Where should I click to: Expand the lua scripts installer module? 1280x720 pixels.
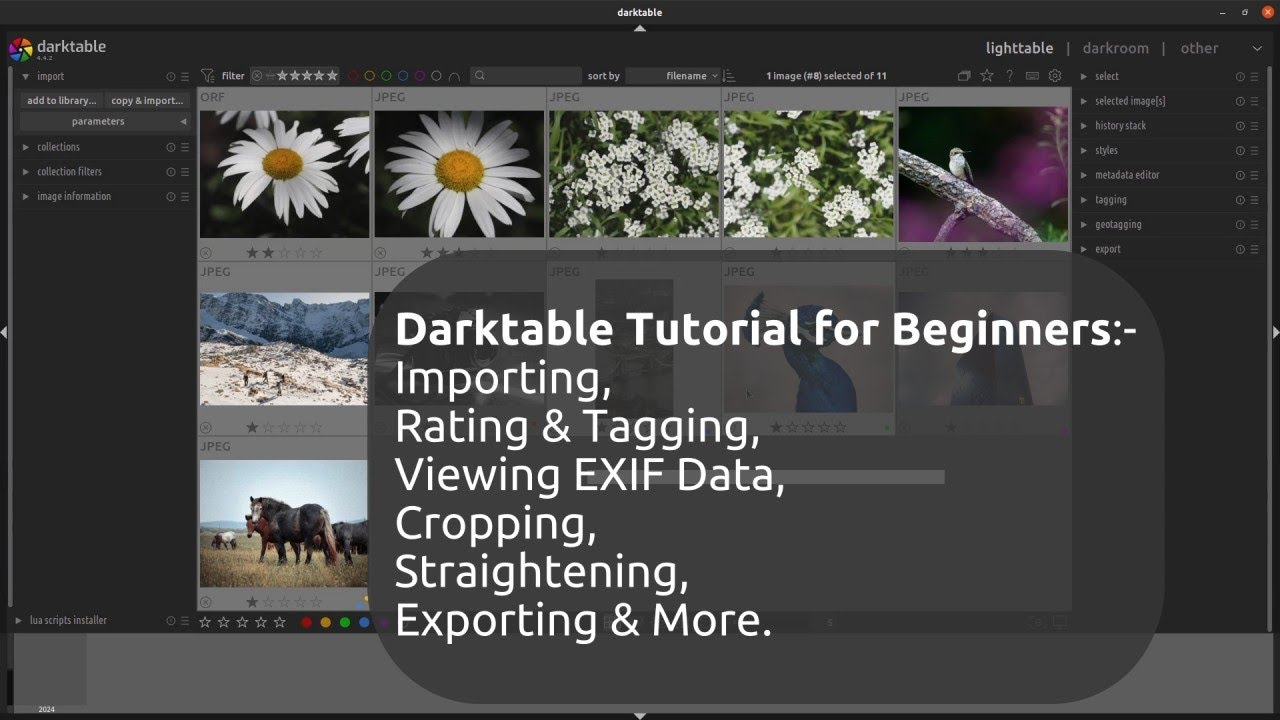pos(18,621)
